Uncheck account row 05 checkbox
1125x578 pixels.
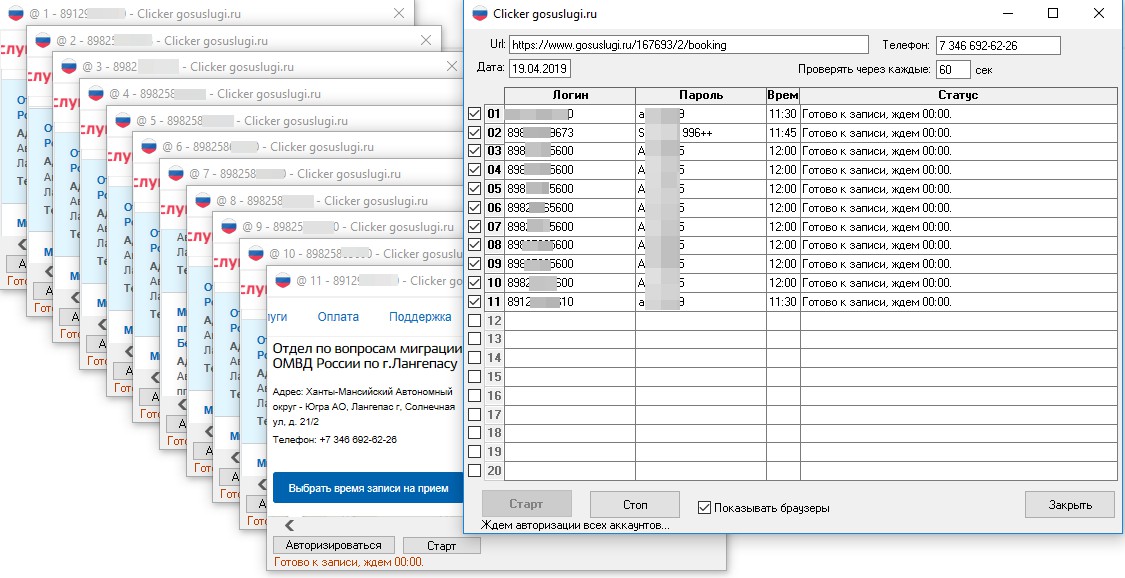pyautogui.click(x=474, y=189)
